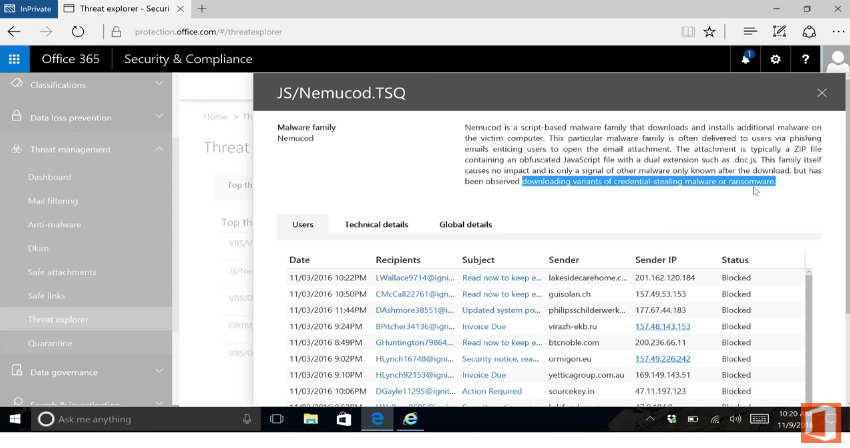Collapse the Threat management section

(x=161, y=149)
